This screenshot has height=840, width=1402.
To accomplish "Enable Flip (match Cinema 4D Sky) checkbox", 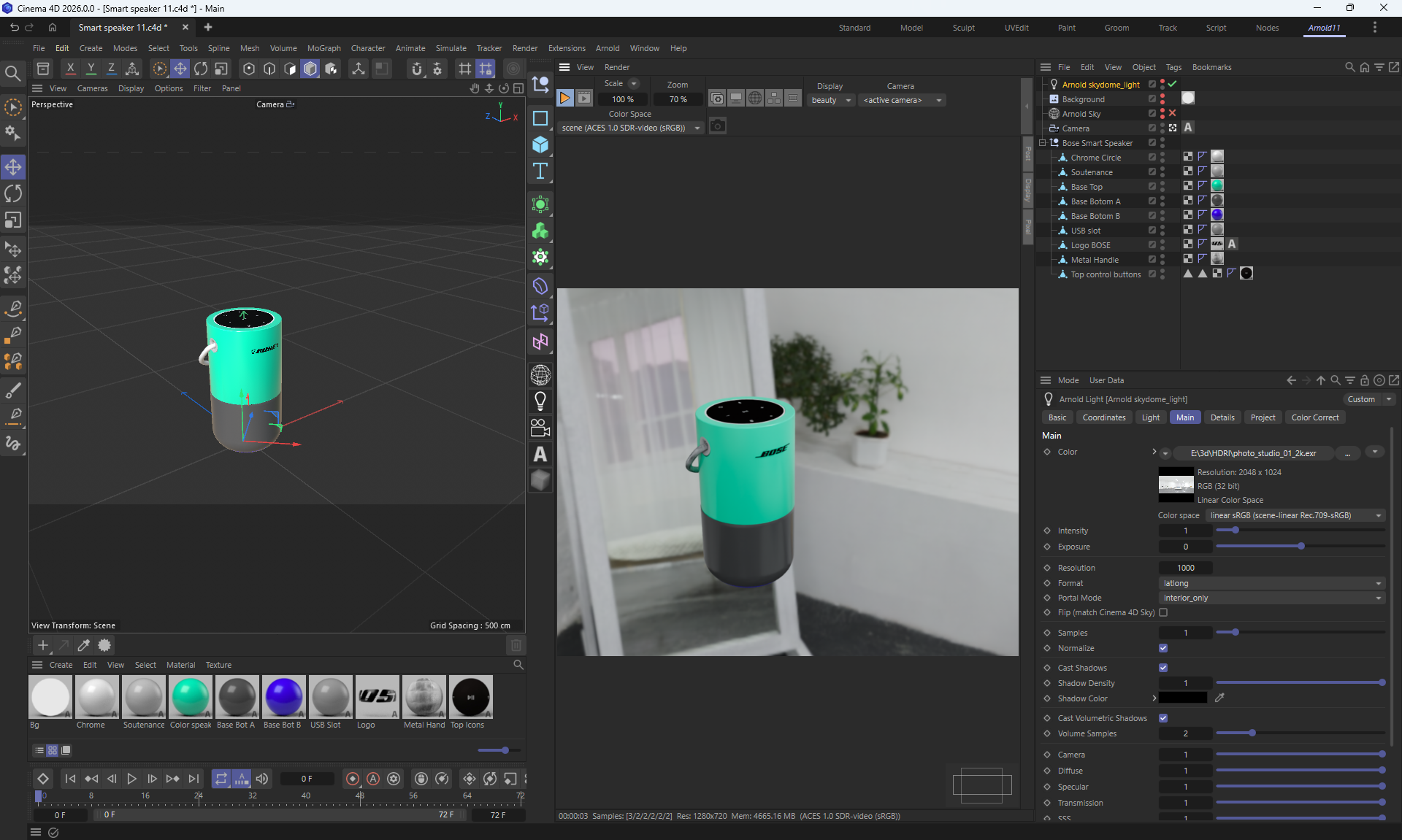I will (1163, 612).
